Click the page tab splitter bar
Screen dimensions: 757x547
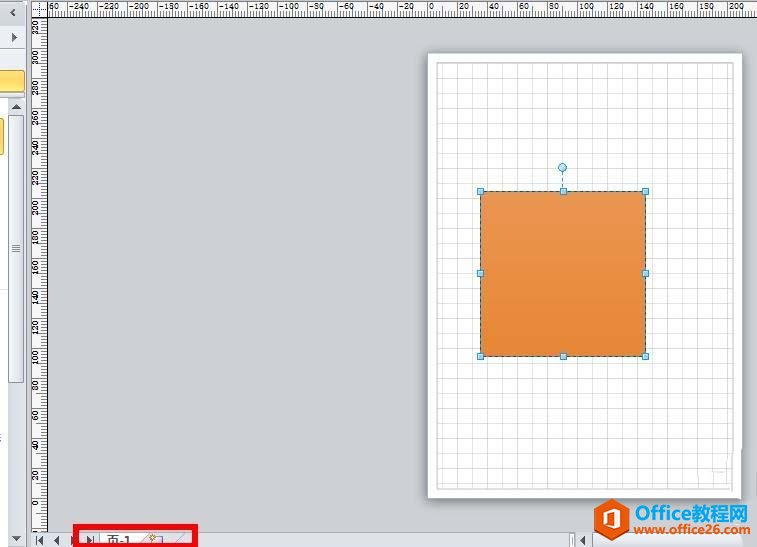coord(571,540)
